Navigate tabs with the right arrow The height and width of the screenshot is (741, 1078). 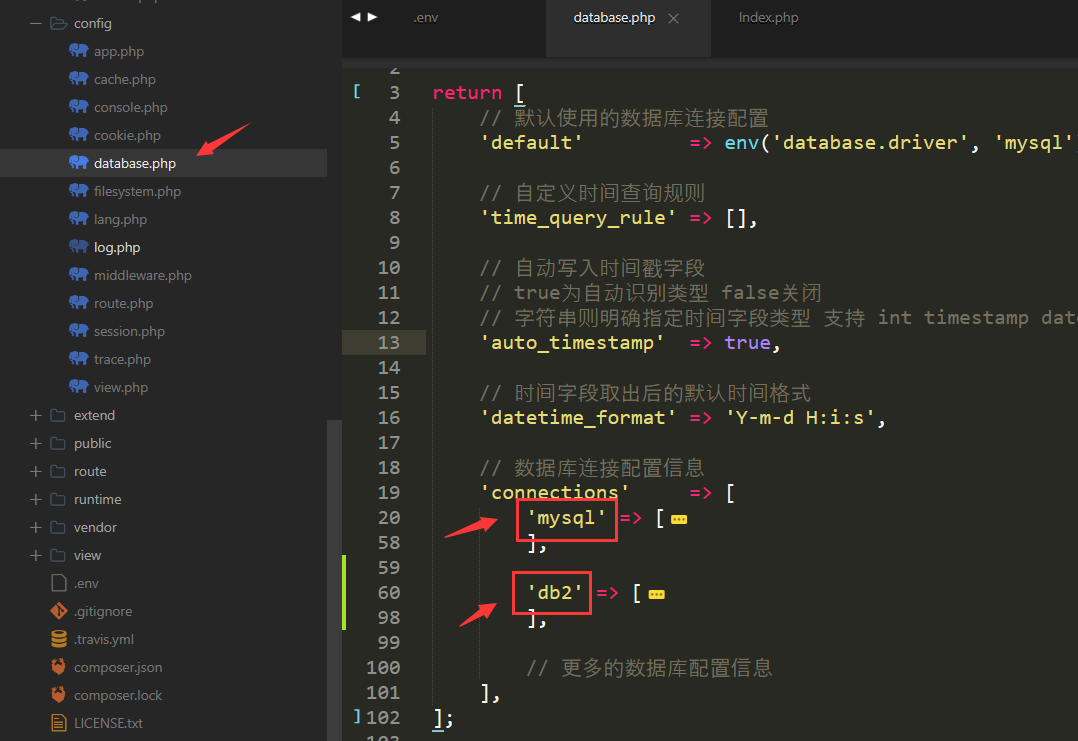pos(372,16)
